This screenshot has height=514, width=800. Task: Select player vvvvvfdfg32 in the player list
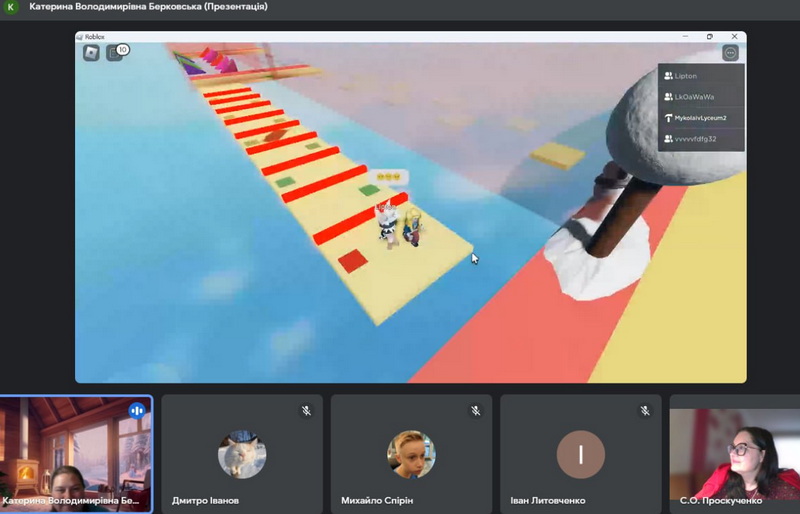pos(701,139)
